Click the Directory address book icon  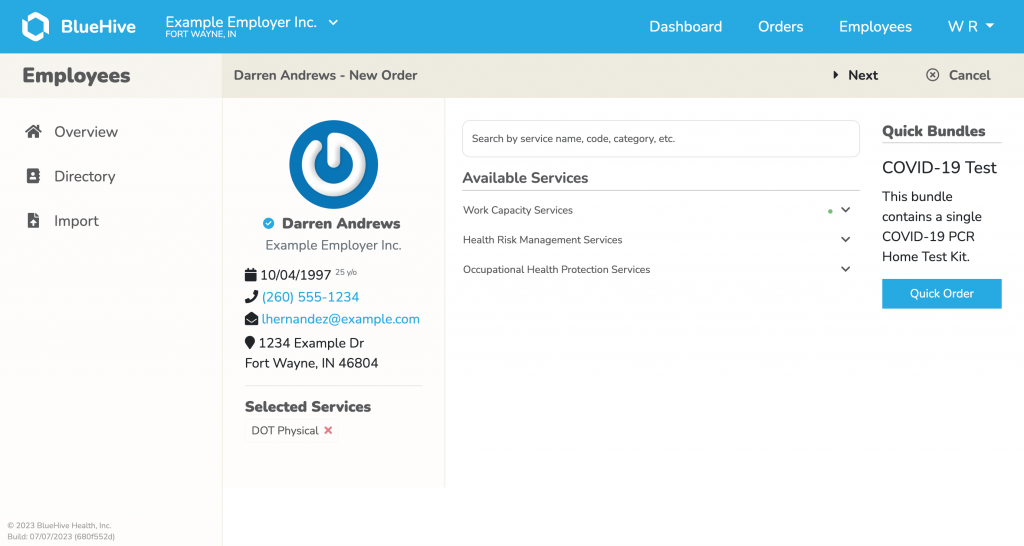tap(33, 176)
